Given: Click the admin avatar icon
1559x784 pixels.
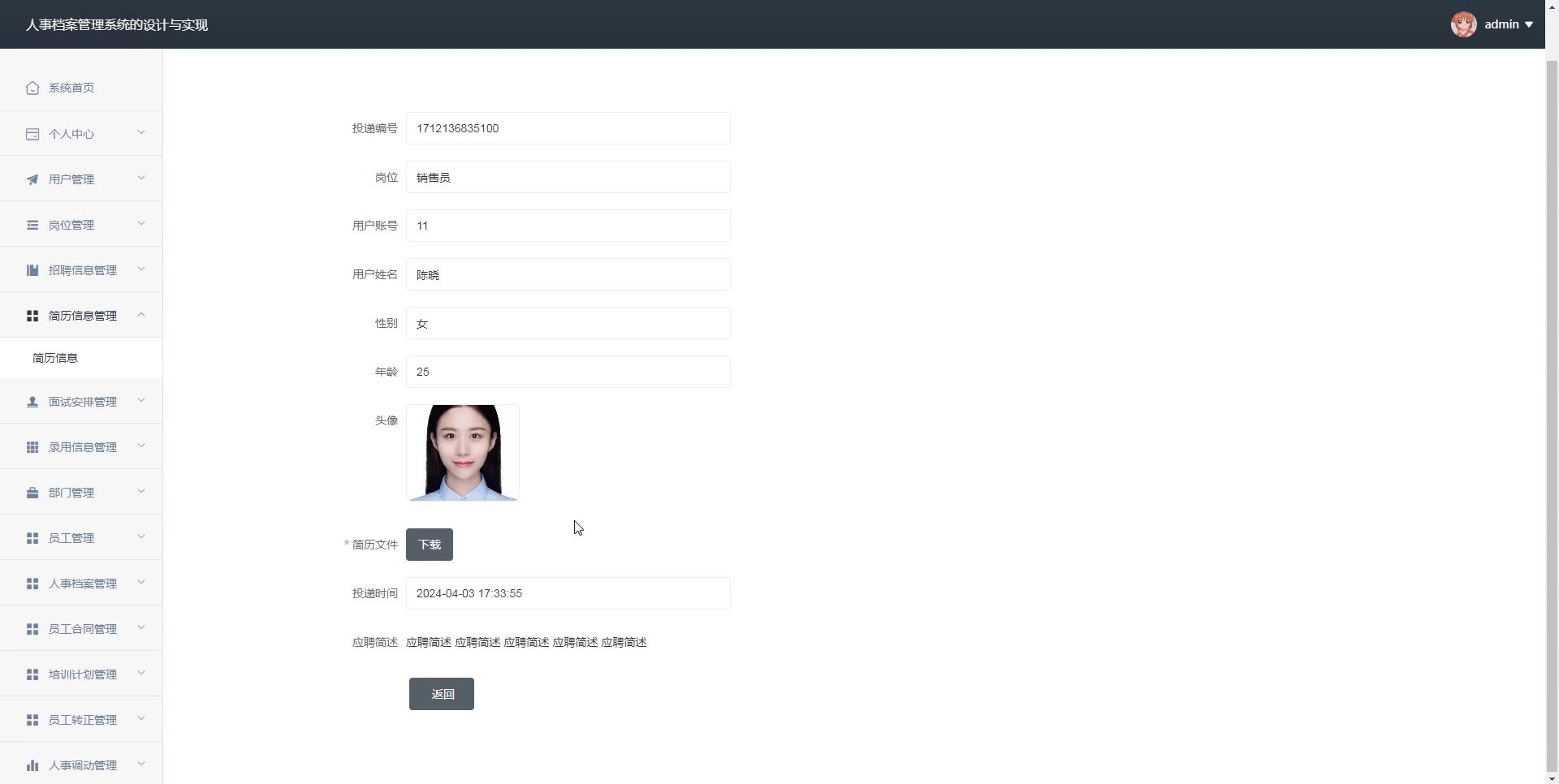Looking at the screenshot, I should (x=1464, y=24).
